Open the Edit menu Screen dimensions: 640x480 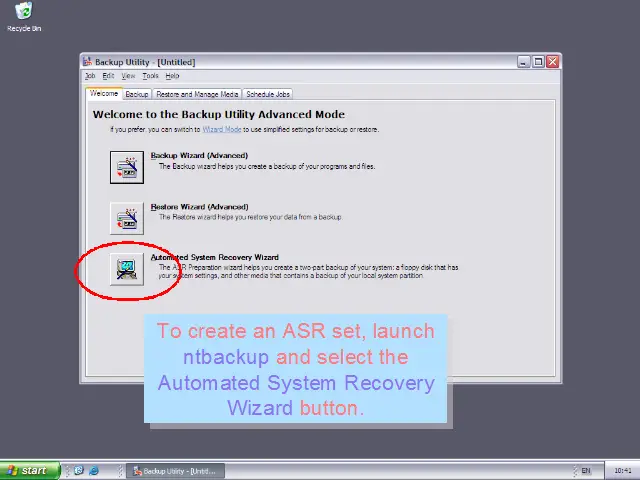click(108, 76)
